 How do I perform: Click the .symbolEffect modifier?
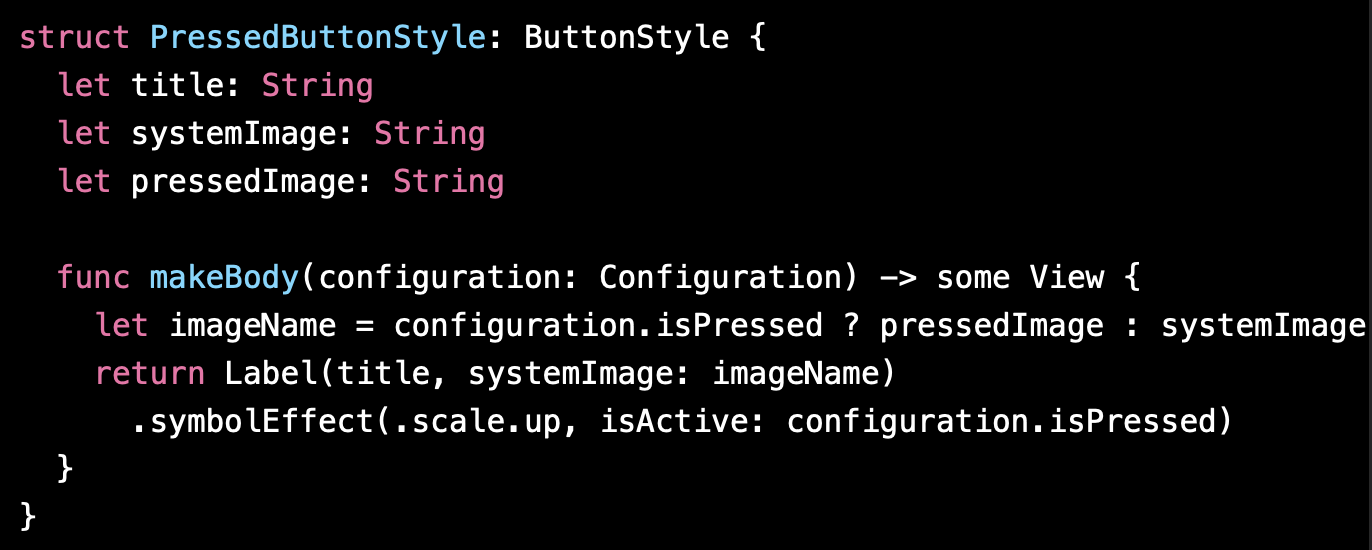pyautogui.click(x=252, y=421)
